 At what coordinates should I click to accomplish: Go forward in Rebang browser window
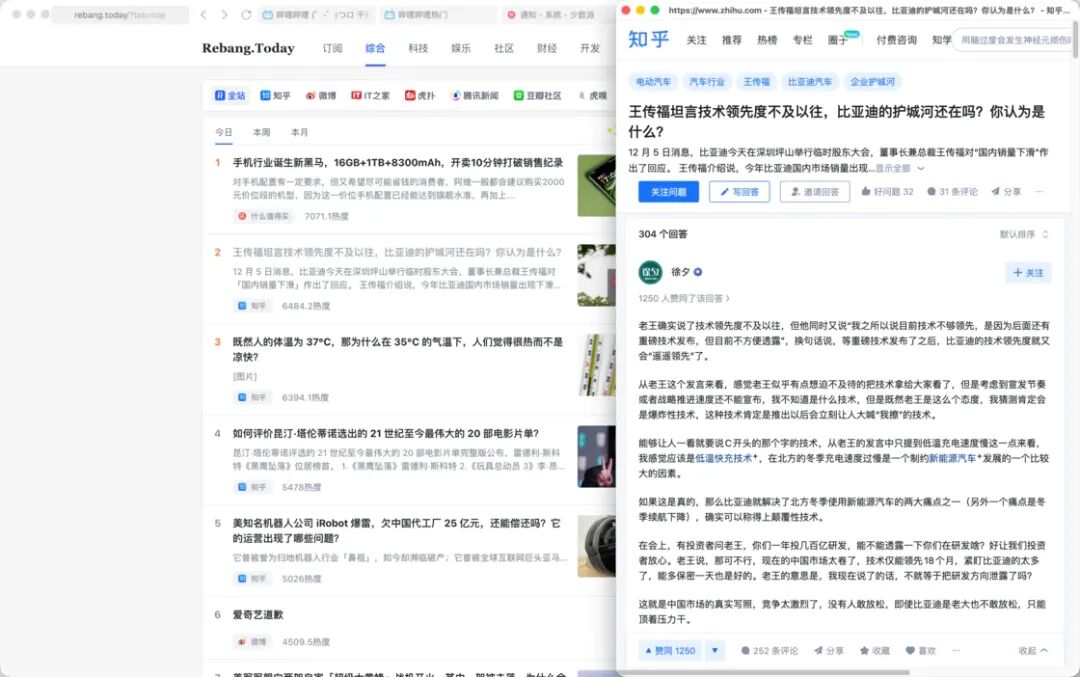(x=225, y=14)
